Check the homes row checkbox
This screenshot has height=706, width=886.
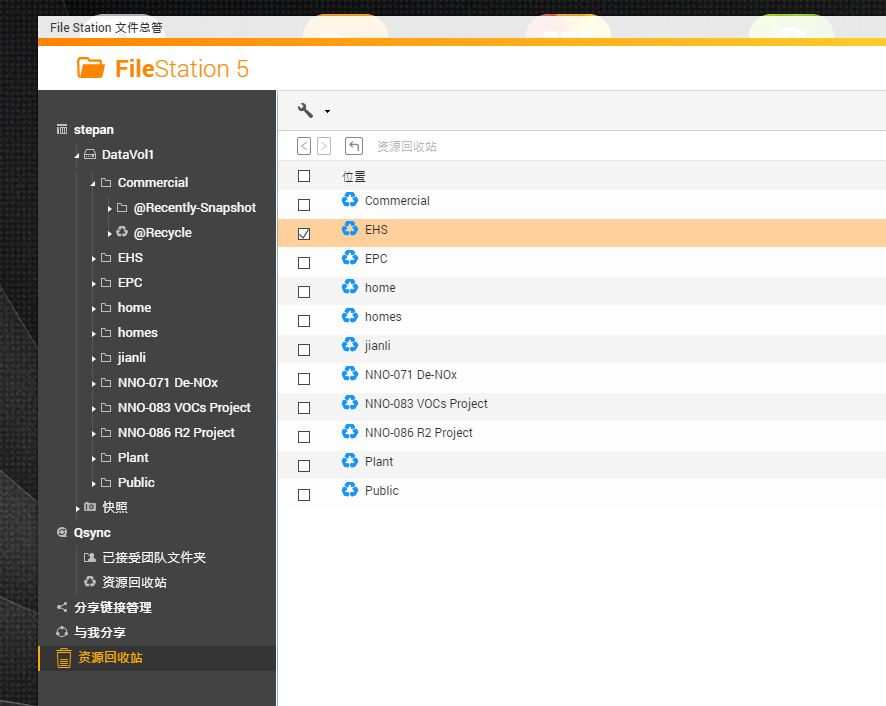tap(304, 321)
